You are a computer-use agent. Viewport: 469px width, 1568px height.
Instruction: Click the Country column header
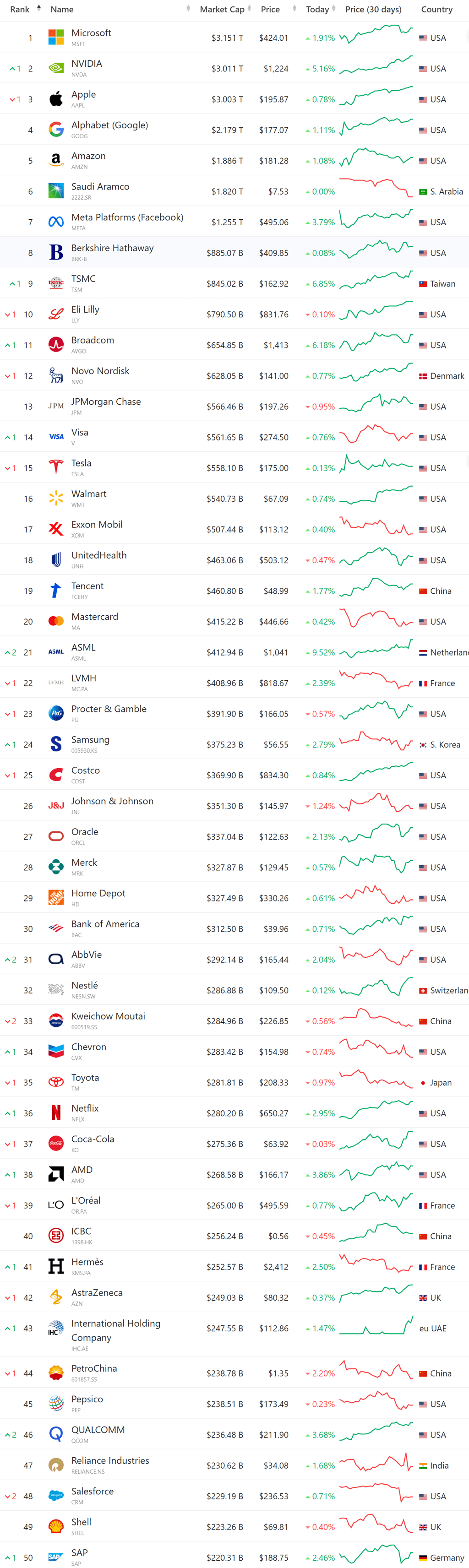click(437, 9)
